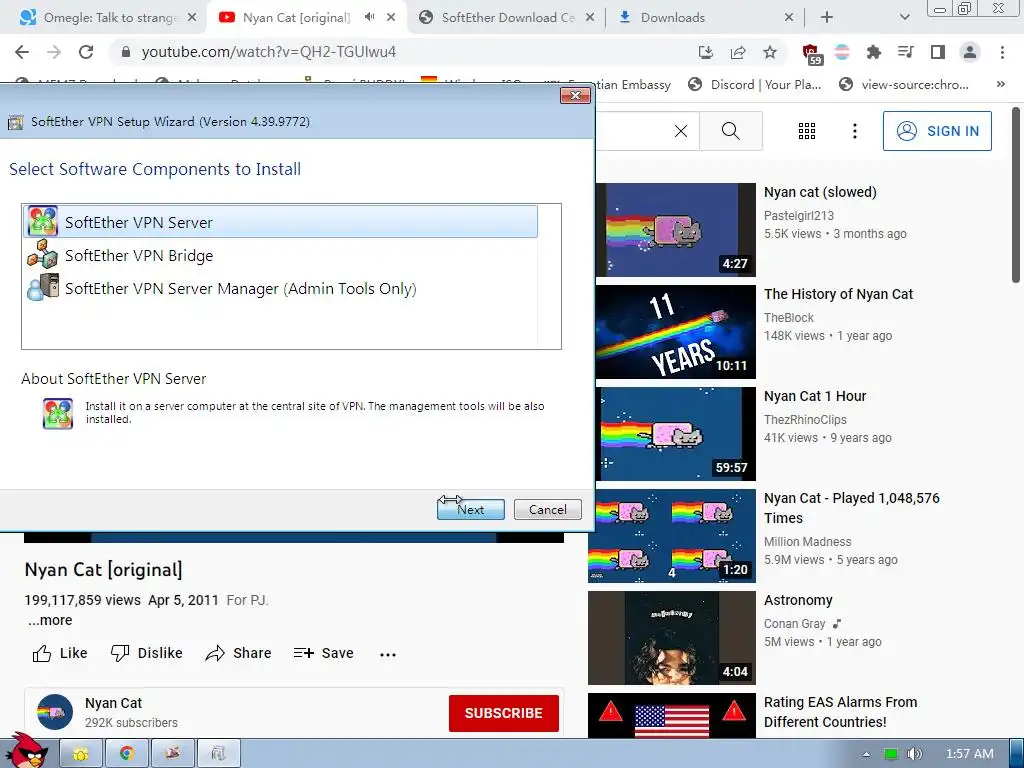Save Nyan Cat video to playlist
The width and height of the screenshot is (1024, 768).
point(323,653)
